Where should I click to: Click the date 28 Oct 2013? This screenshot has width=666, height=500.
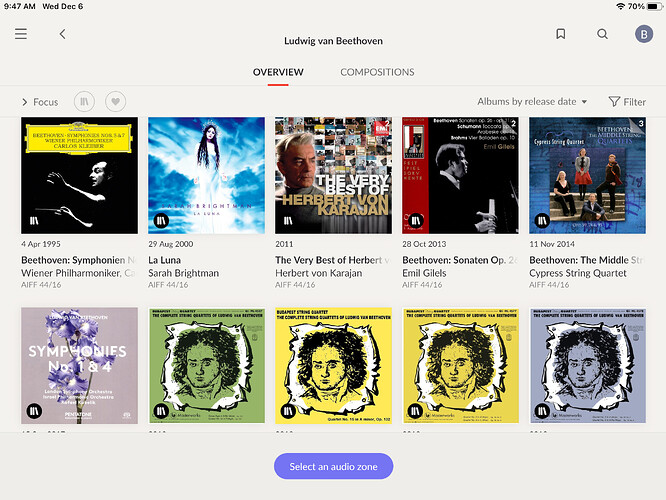point(424,244)
